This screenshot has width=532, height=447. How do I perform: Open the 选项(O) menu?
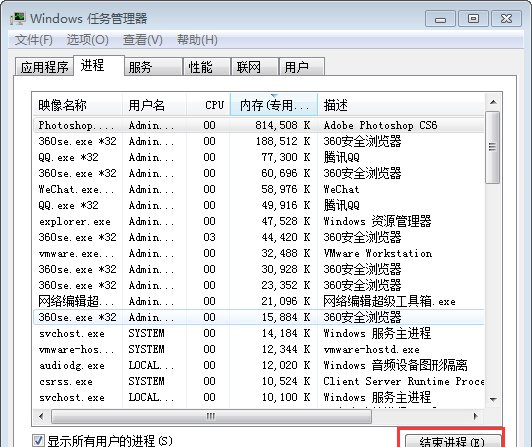pyautogui.click(x=88, y=40)
